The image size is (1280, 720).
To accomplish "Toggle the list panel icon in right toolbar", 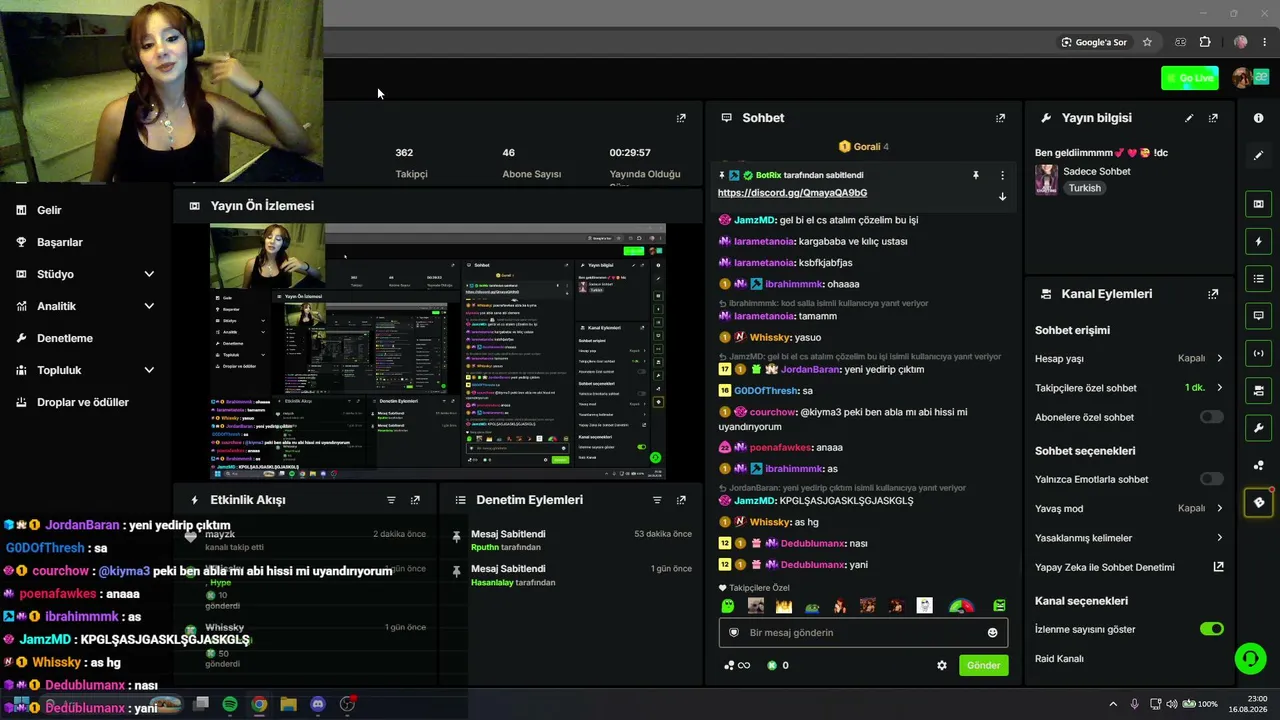I will 1258,278.
